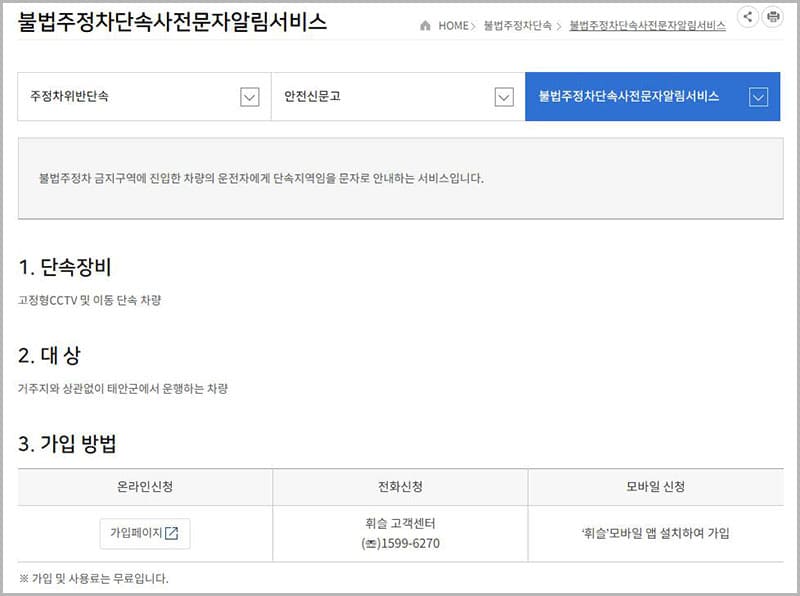Open the share icon at top right
Viewport: 800px width, 596px height.
746,17
